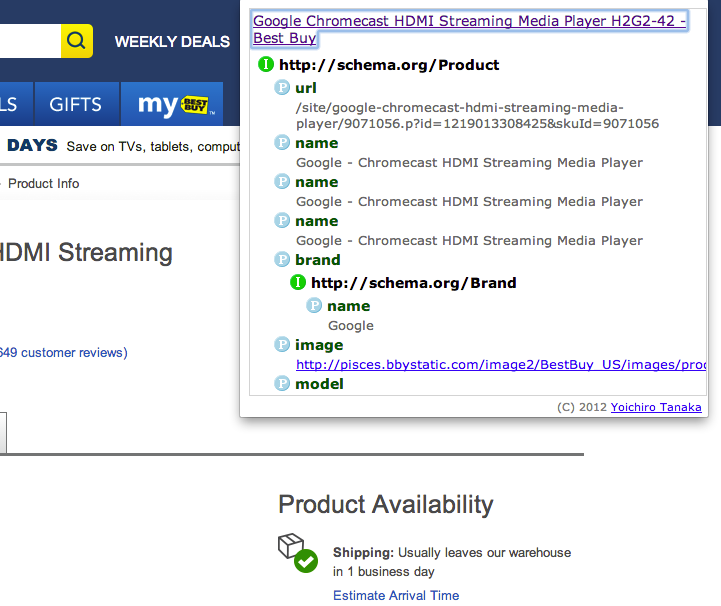
Task: Open the pisces.bbystatic.com image link
Action: pyautogui.click(x=501, y=365)
